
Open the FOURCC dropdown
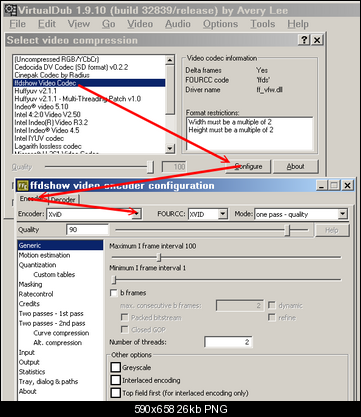pos(223,214)
